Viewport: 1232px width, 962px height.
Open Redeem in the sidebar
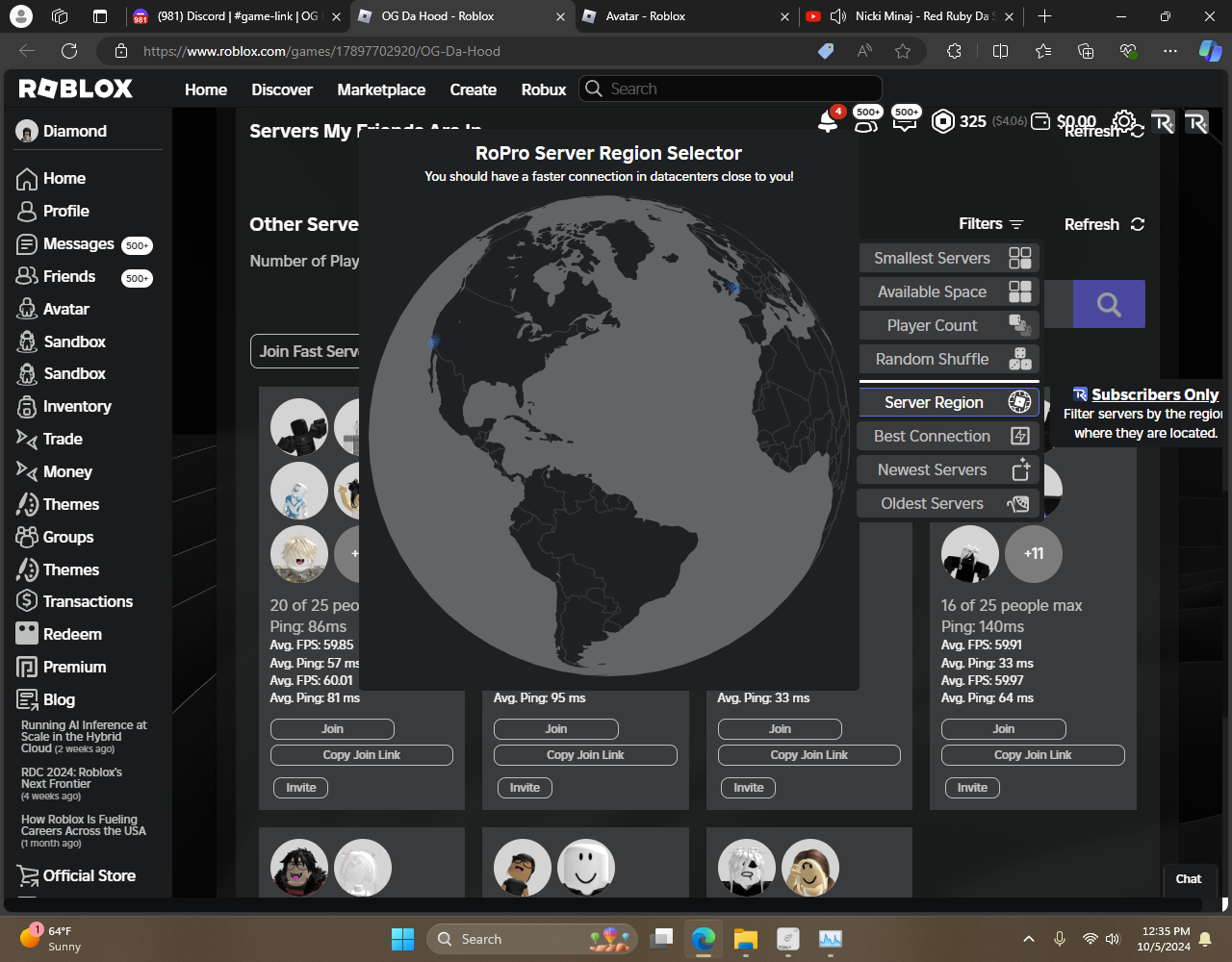pyautogui.click(x=60, y=634)
